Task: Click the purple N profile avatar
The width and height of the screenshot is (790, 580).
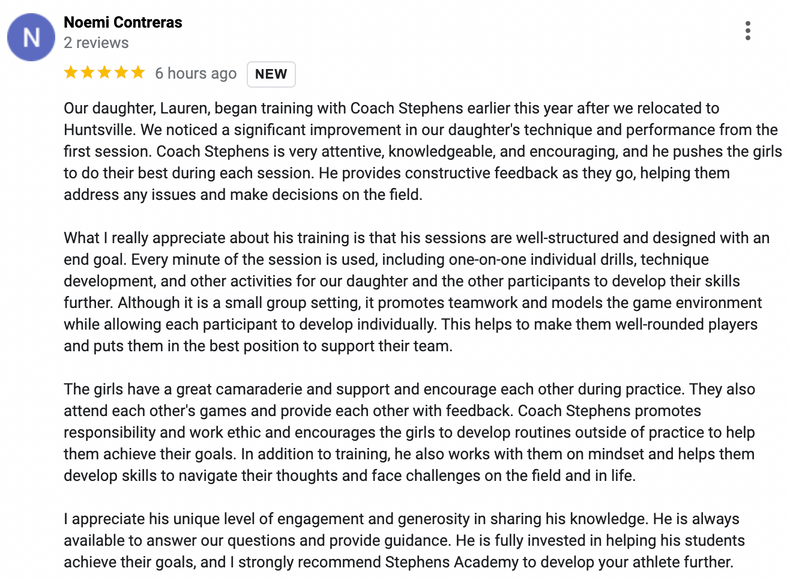Action: pos(31,37)
